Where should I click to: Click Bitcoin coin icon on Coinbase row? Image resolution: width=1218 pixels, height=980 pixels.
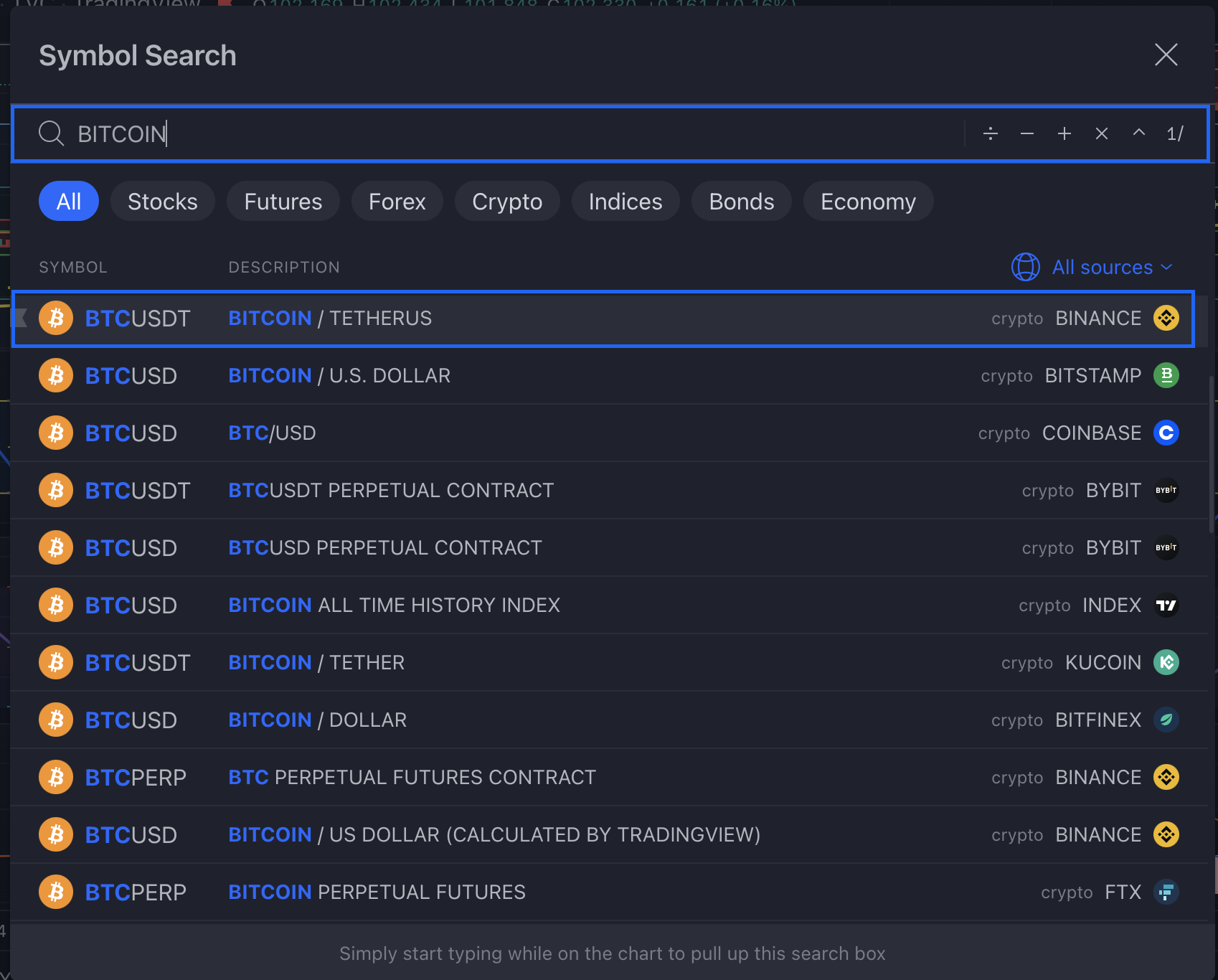(x=56, y=433)
